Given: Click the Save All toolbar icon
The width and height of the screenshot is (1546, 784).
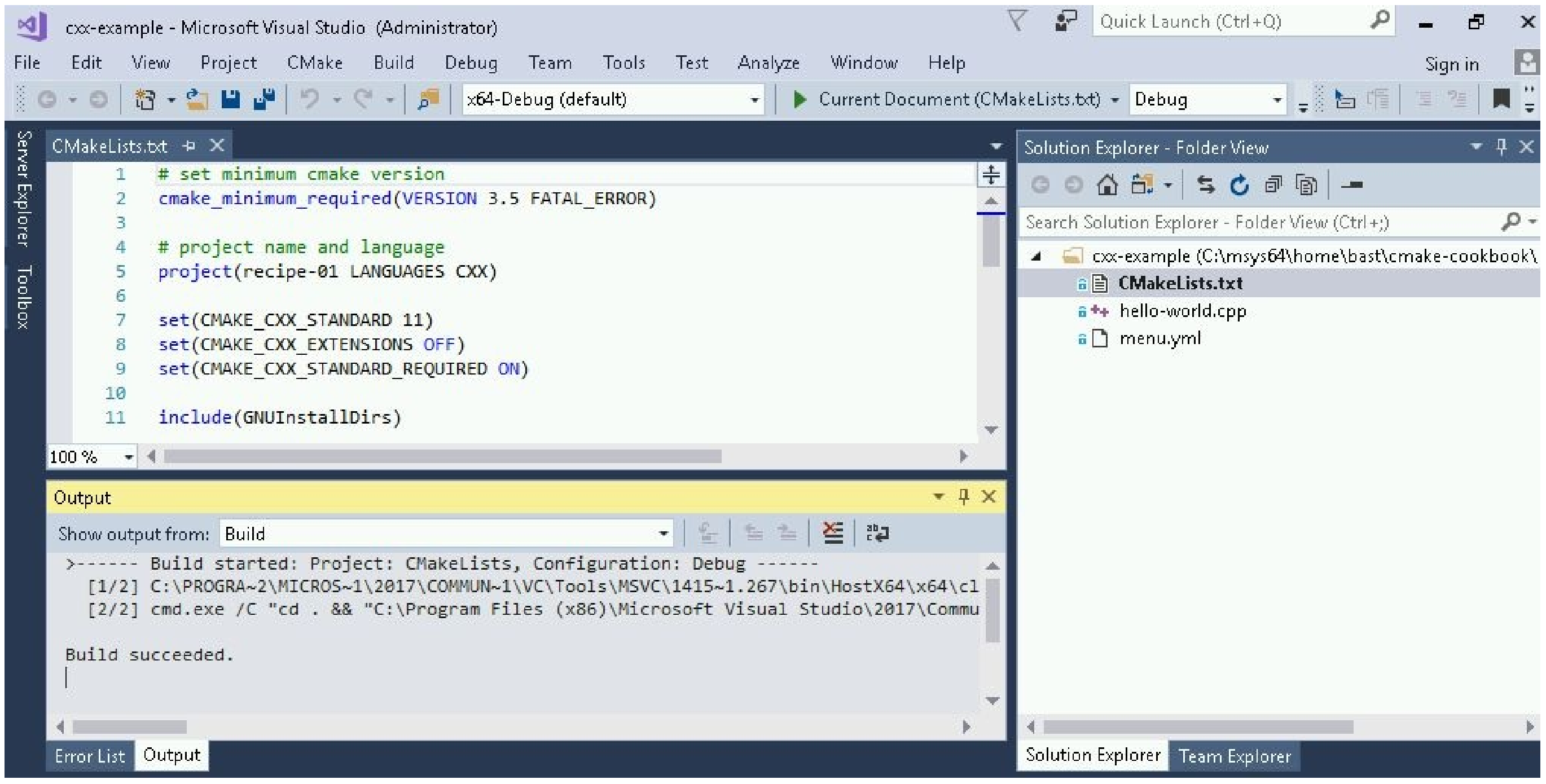Looking at the screenshot, I should tap(264, 100).
